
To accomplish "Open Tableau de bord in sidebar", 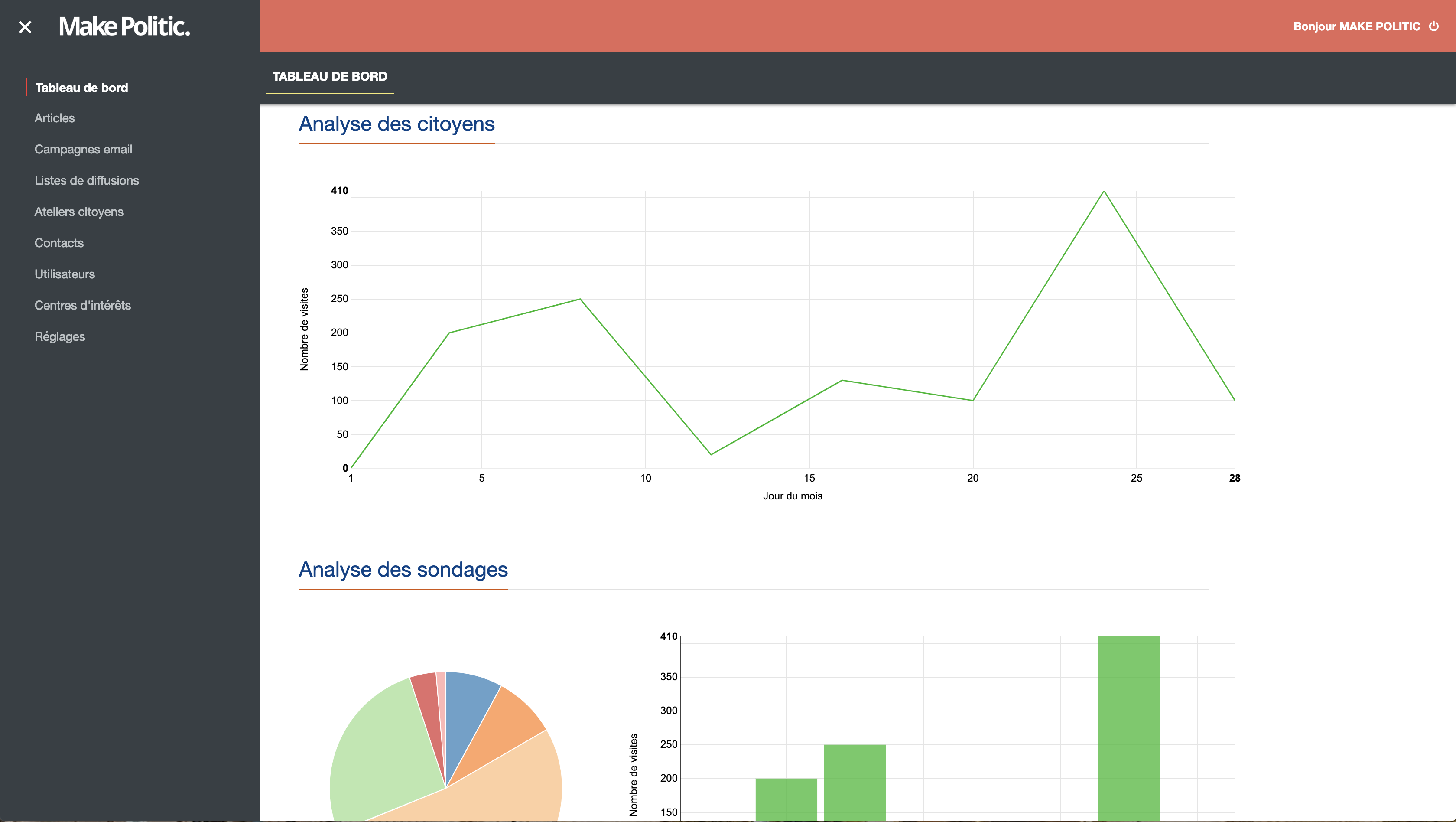I will (81, 88).
